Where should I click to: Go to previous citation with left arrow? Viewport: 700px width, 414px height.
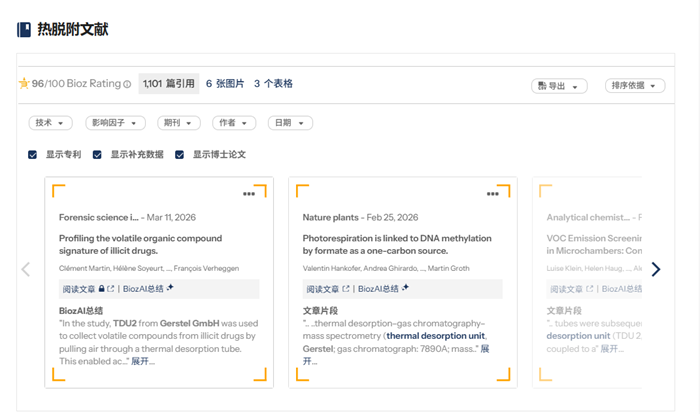(26, 269)
